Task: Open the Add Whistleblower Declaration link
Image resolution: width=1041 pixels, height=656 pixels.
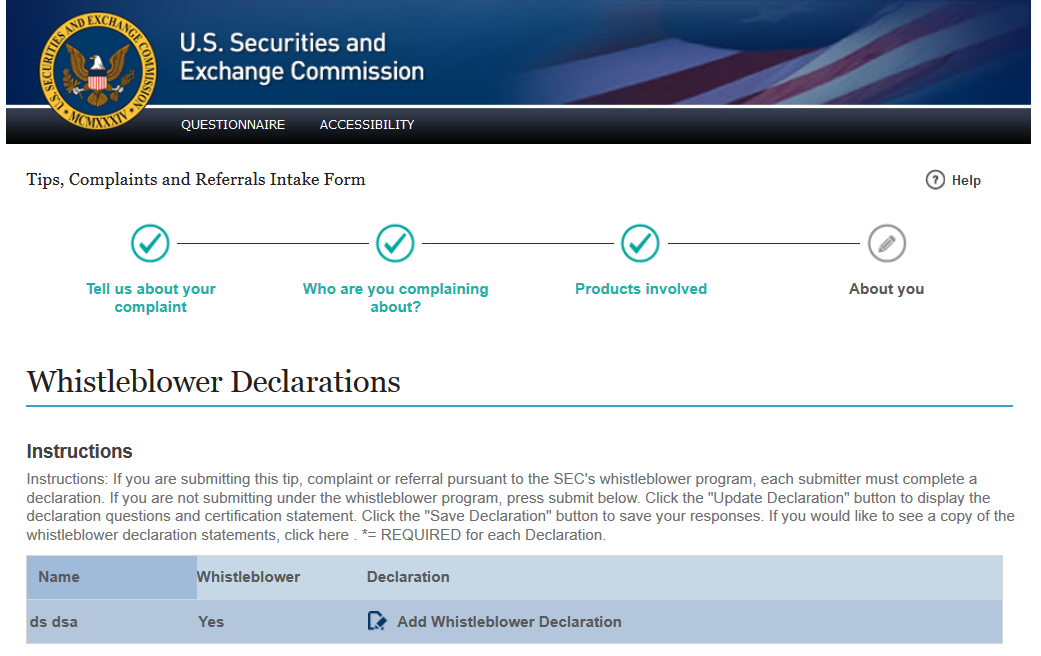Action: pos(509,622)
